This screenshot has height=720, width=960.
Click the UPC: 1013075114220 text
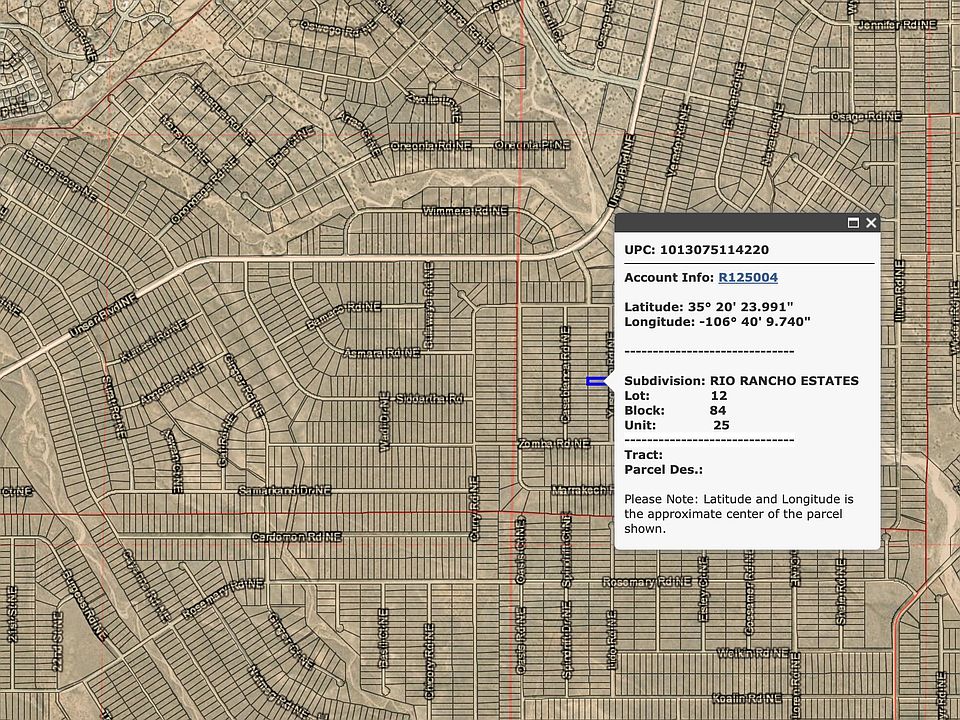pos(696,250)
